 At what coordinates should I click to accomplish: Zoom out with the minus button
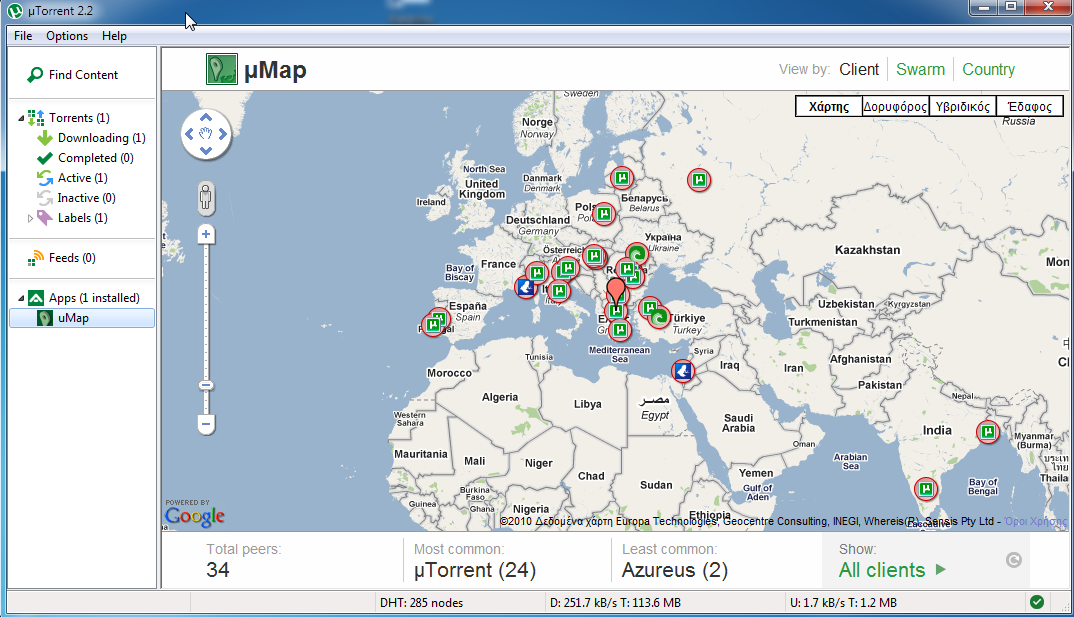[205, 424]
